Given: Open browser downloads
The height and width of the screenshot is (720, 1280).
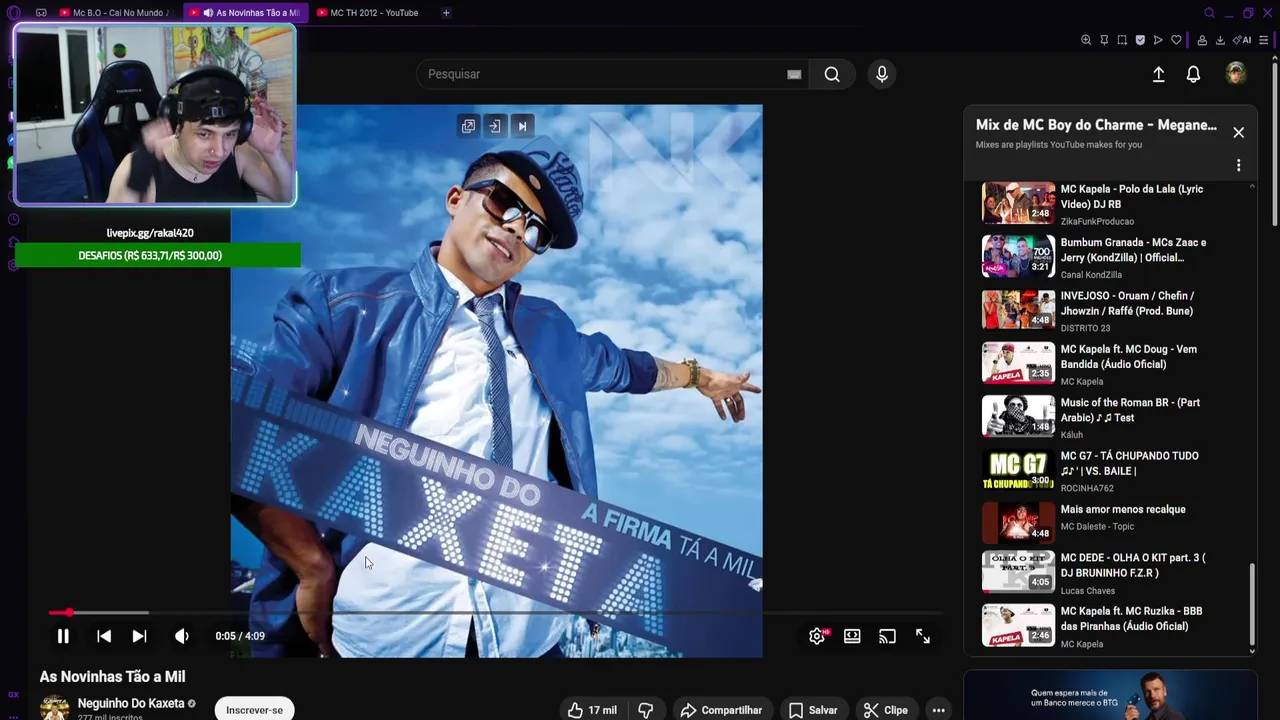Looking at the screenshot, I should pos(1220,40).
